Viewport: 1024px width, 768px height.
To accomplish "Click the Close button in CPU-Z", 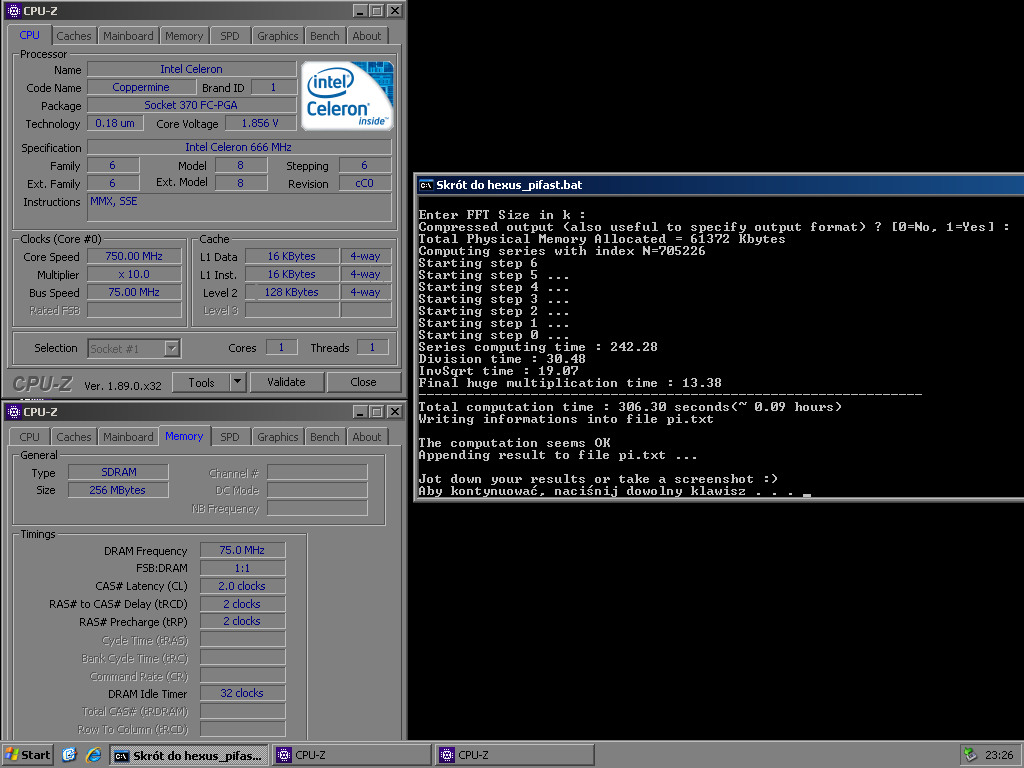I will click(363, 383).
